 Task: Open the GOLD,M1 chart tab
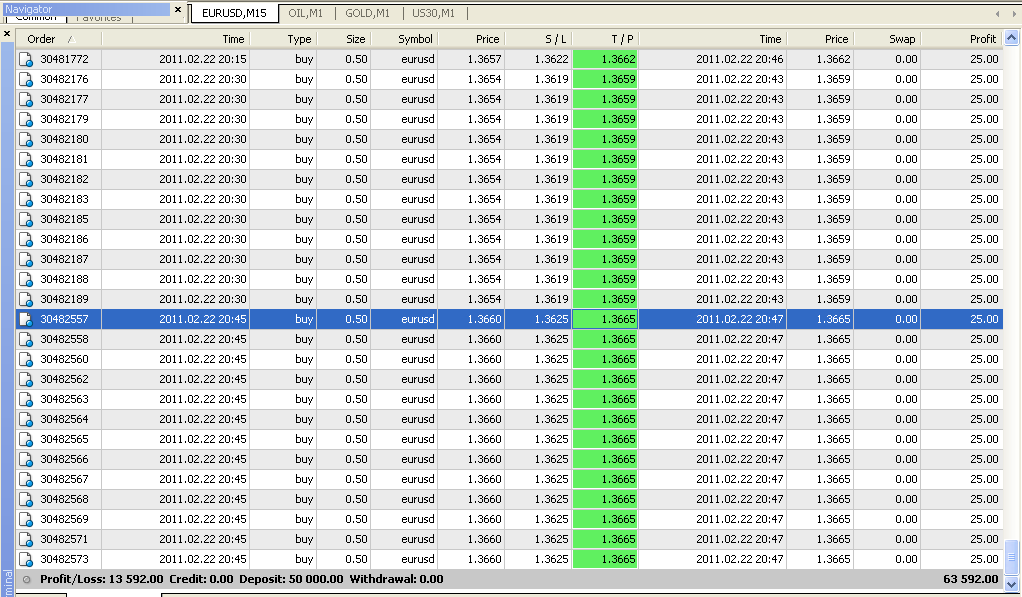pos(367,14)
